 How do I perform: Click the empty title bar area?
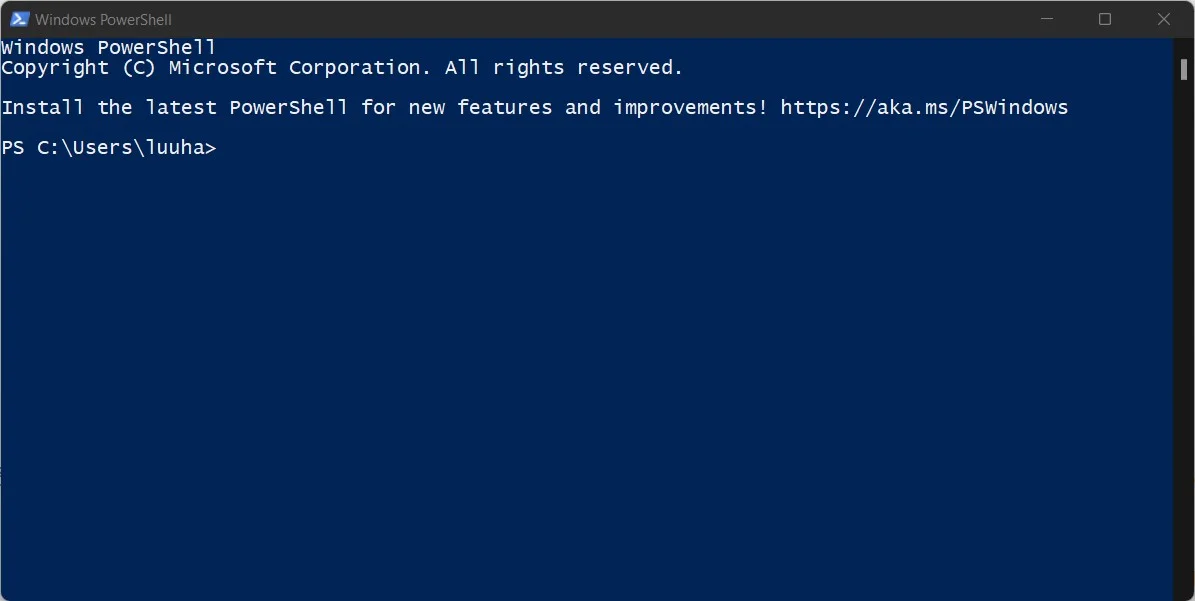pyautogui.click(x=594, y=19)
